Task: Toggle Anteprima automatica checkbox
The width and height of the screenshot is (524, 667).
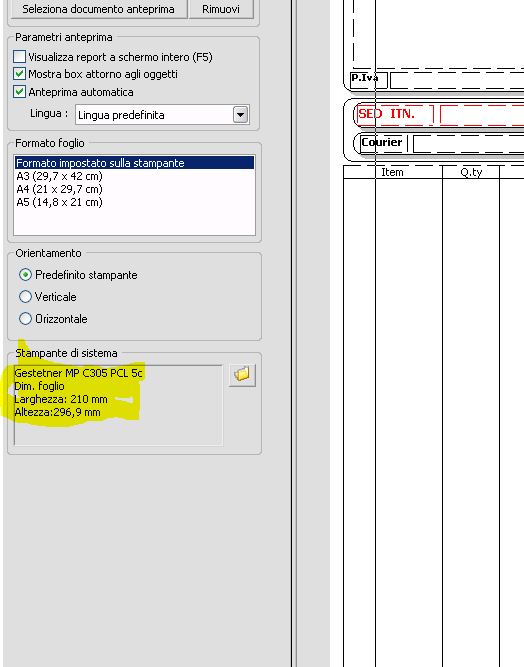Action: pos(19,92)
